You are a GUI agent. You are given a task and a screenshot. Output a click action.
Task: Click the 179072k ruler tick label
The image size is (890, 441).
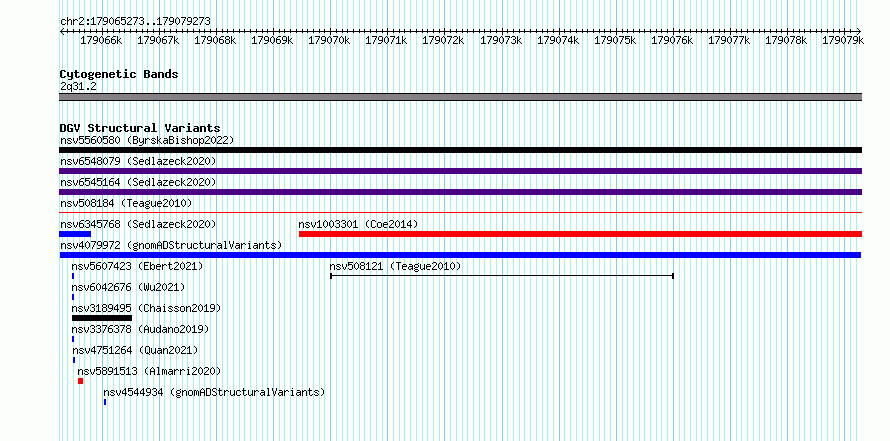(x=444, y=40)
